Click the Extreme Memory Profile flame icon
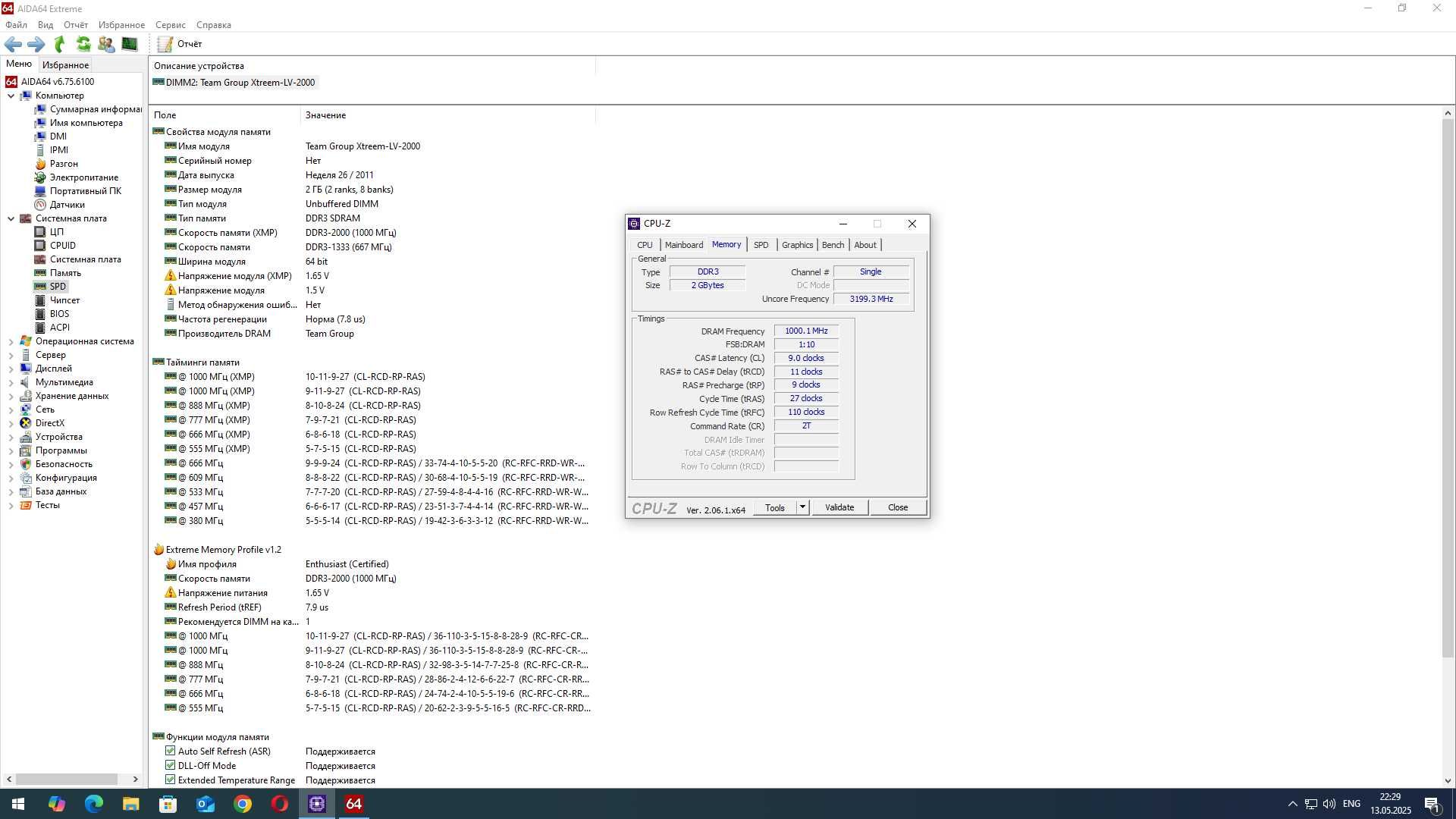This screenshot has height=819, width=1456. 158,549
